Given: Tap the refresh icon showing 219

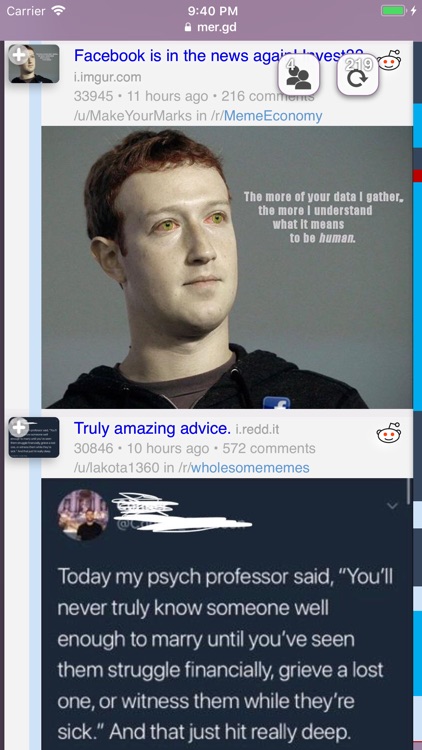Looking at the screenshot, I should pos(357,75).
